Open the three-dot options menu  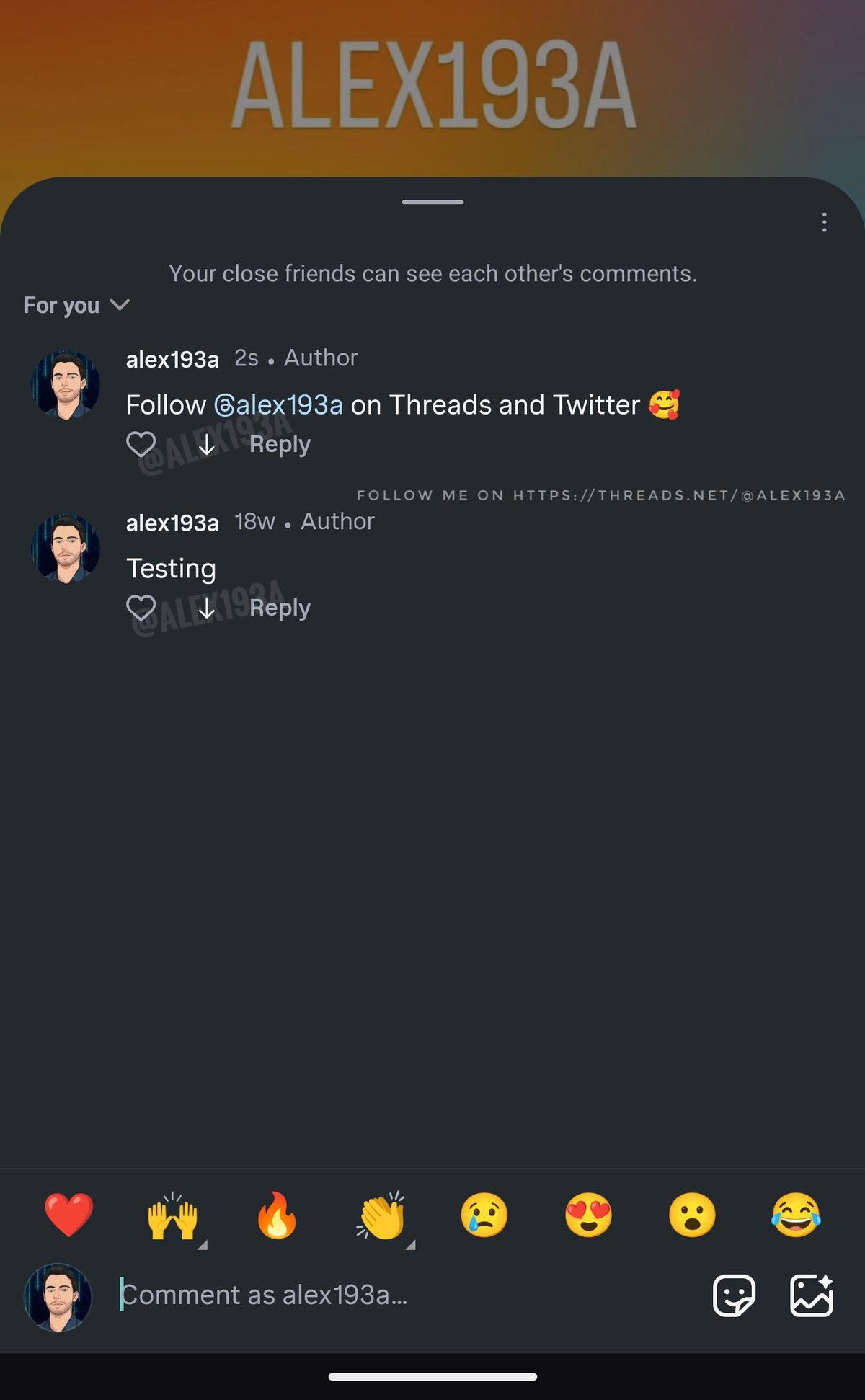[824, 222]
